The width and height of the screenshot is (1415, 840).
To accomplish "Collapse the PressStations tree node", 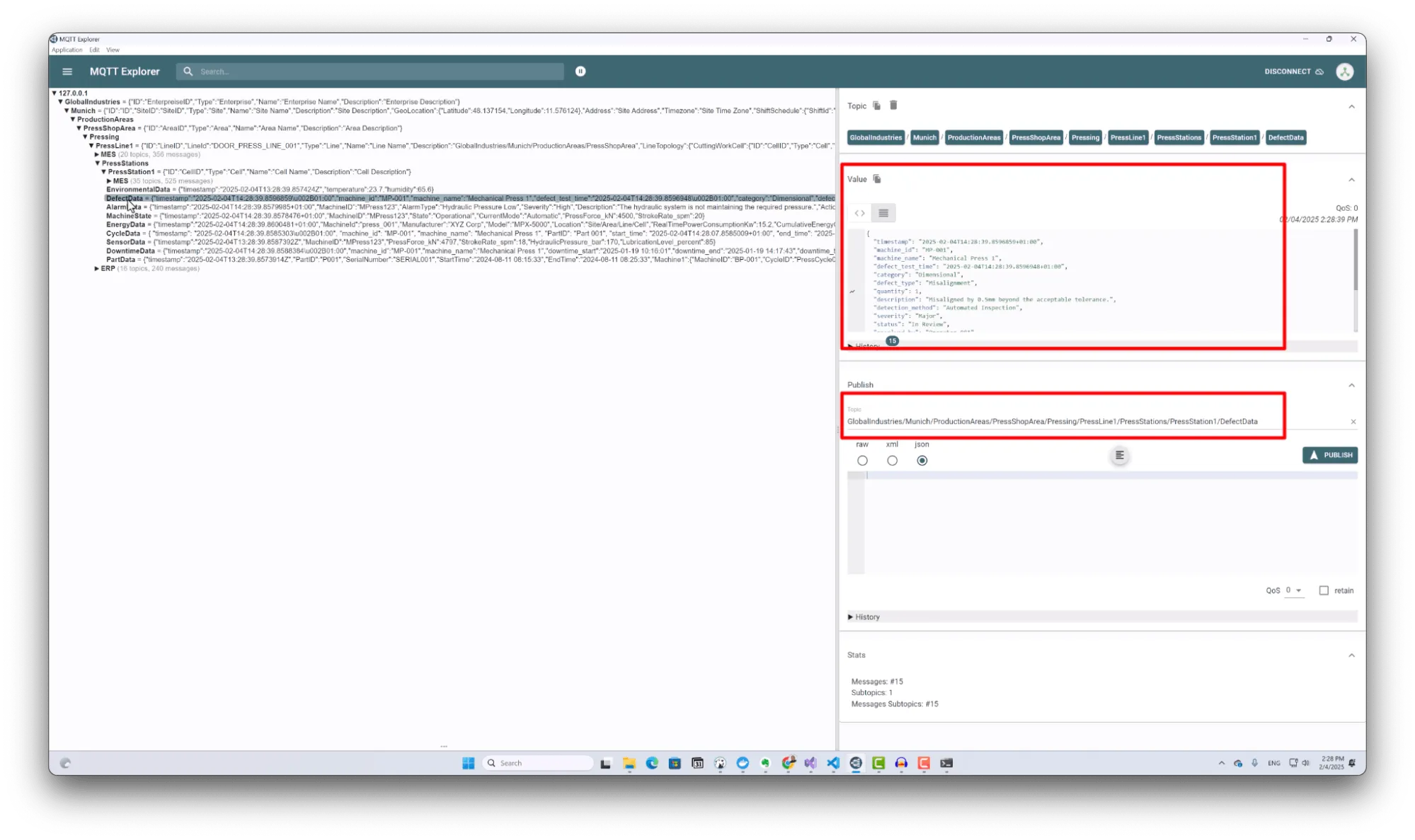I will click(98, 163).
